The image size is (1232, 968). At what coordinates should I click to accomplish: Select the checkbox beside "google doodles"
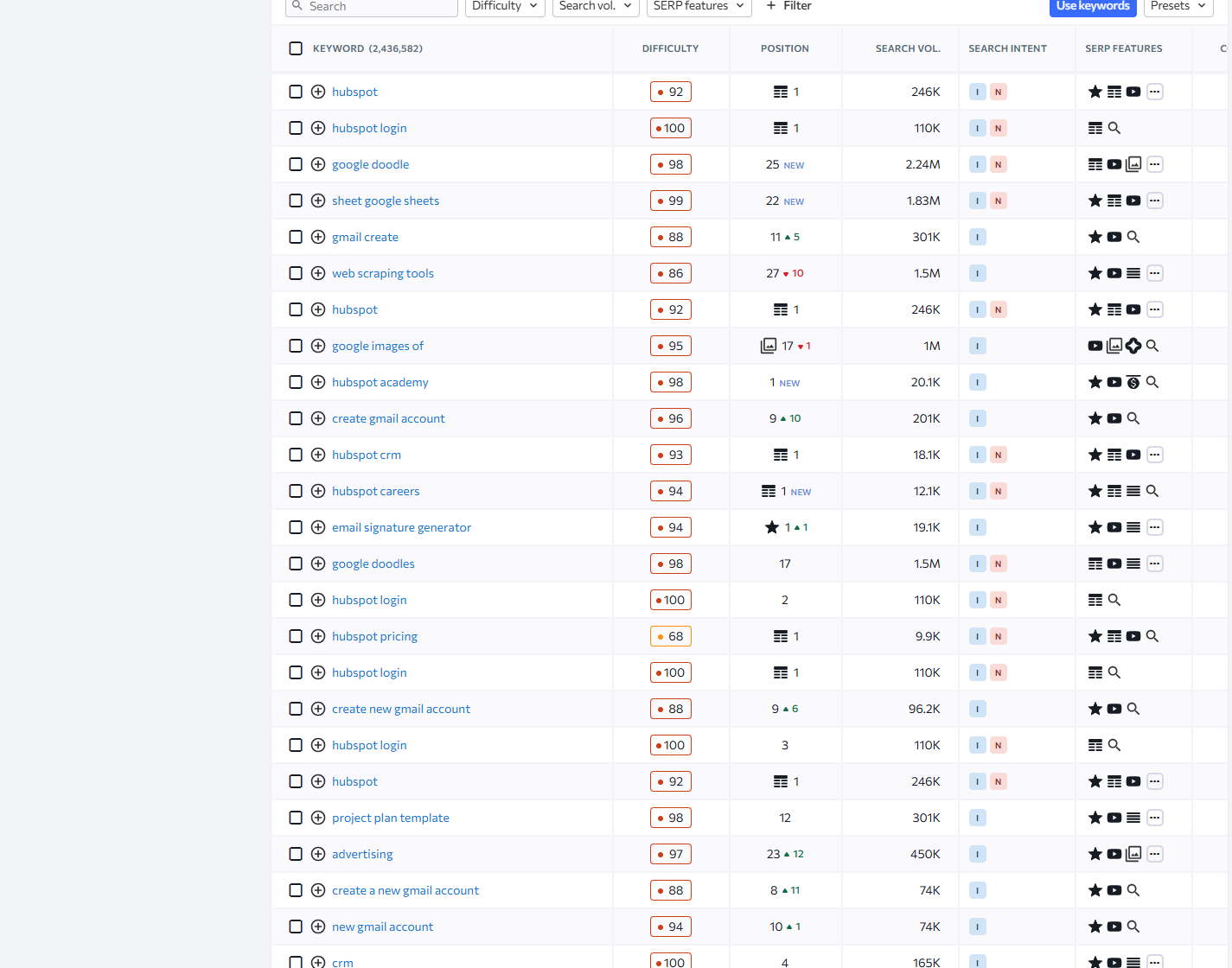point(296,564)
